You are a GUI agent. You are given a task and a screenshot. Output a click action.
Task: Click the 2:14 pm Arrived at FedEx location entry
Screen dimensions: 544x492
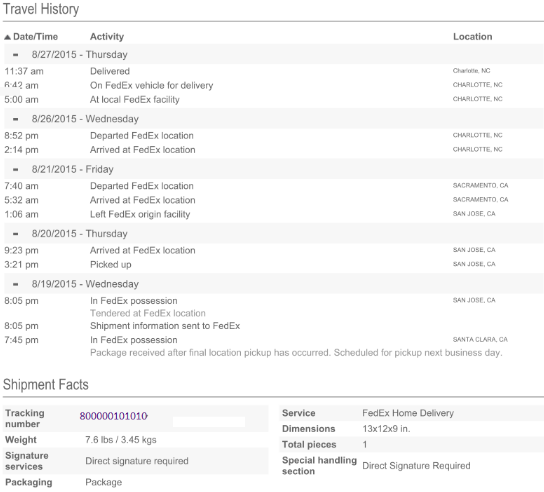[143, 150]
